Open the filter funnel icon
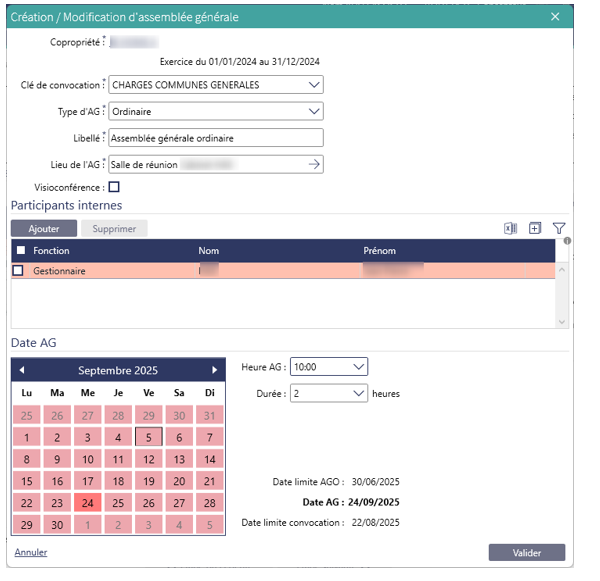This screenshot has height=581, width=600. [x=559, y=228]
